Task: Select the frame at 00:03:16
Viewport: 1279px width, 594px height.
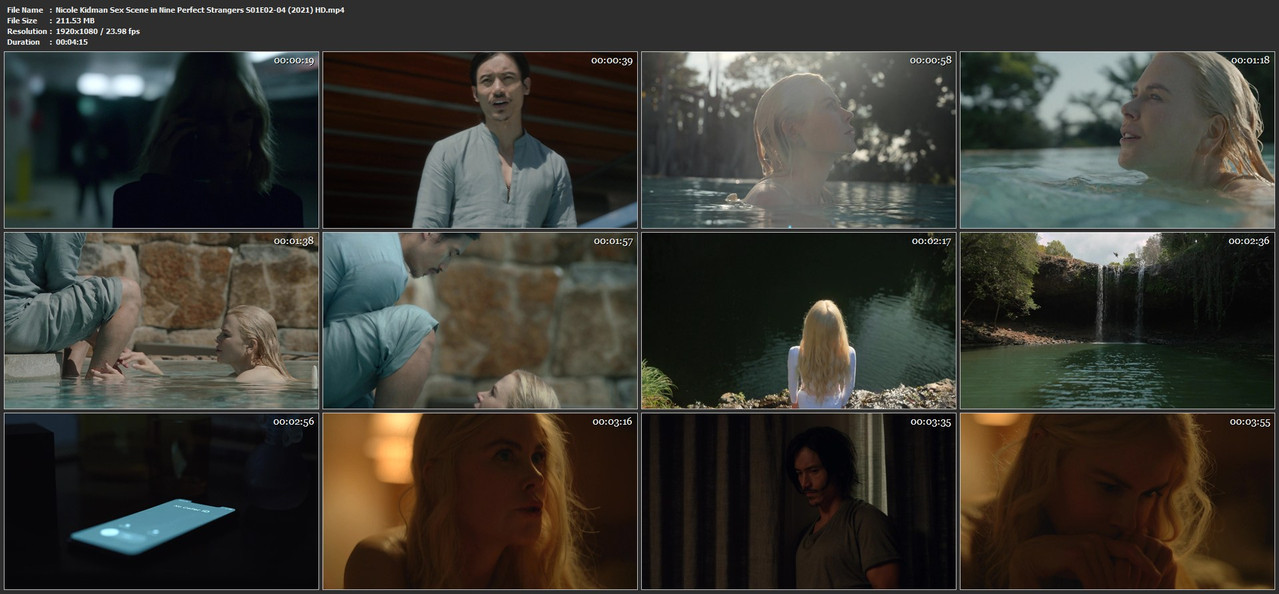Action: (x=480, y=501)
